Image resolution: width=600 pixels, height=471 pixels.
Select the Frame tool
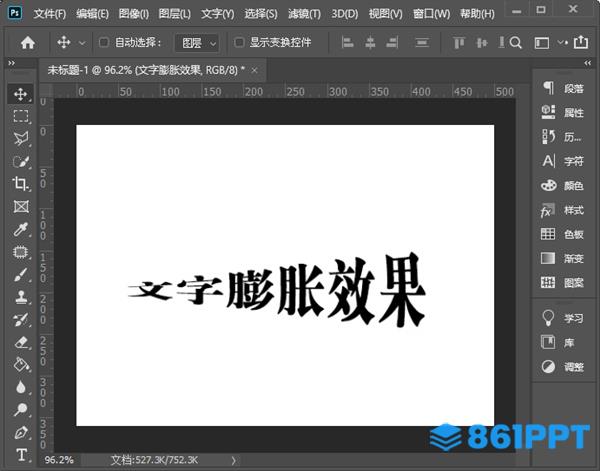21,207
